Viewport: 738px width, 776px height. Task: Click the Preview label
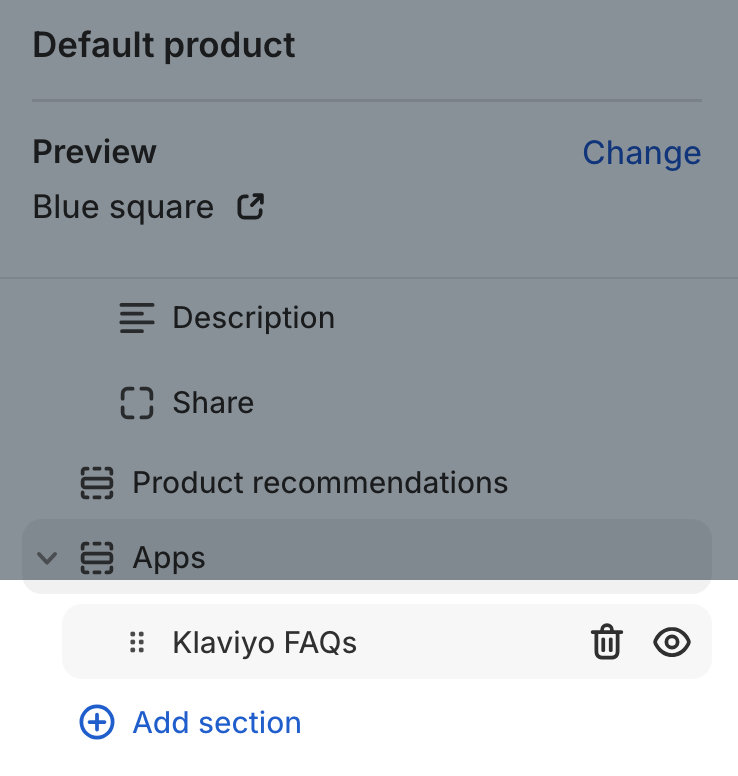(95, 152)
